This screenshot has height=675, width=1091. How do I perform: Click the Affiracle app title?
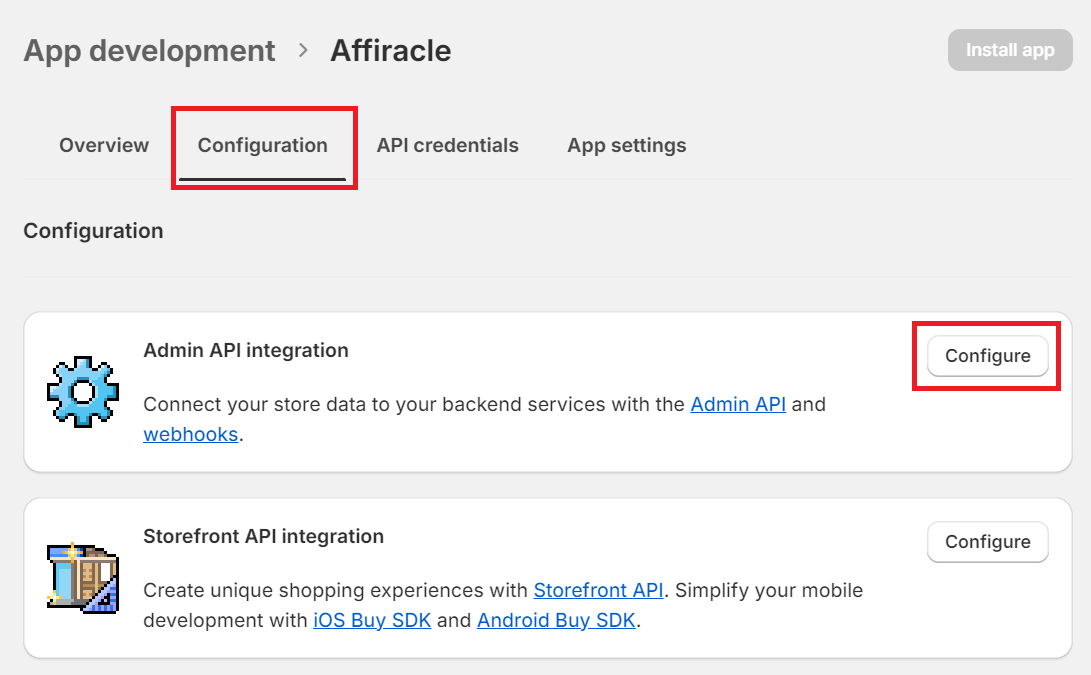coord(390,50)
